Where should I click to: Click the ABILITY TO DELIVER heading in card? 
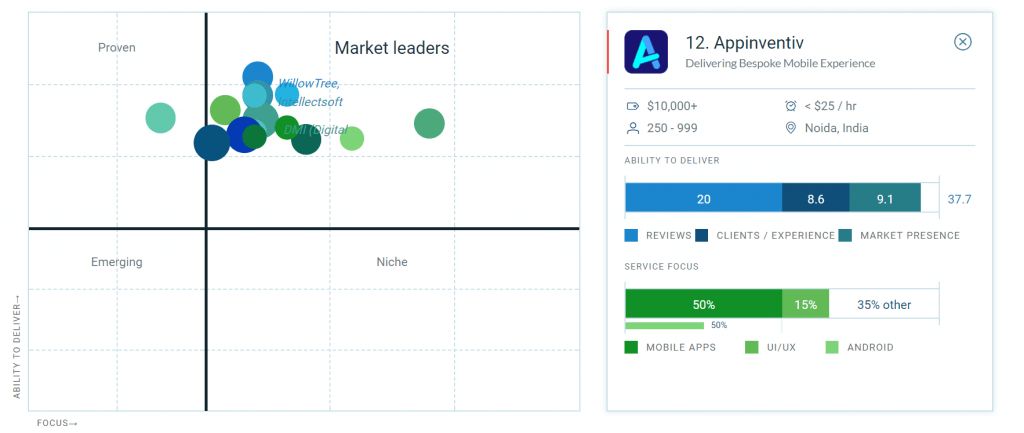[672, 161]
